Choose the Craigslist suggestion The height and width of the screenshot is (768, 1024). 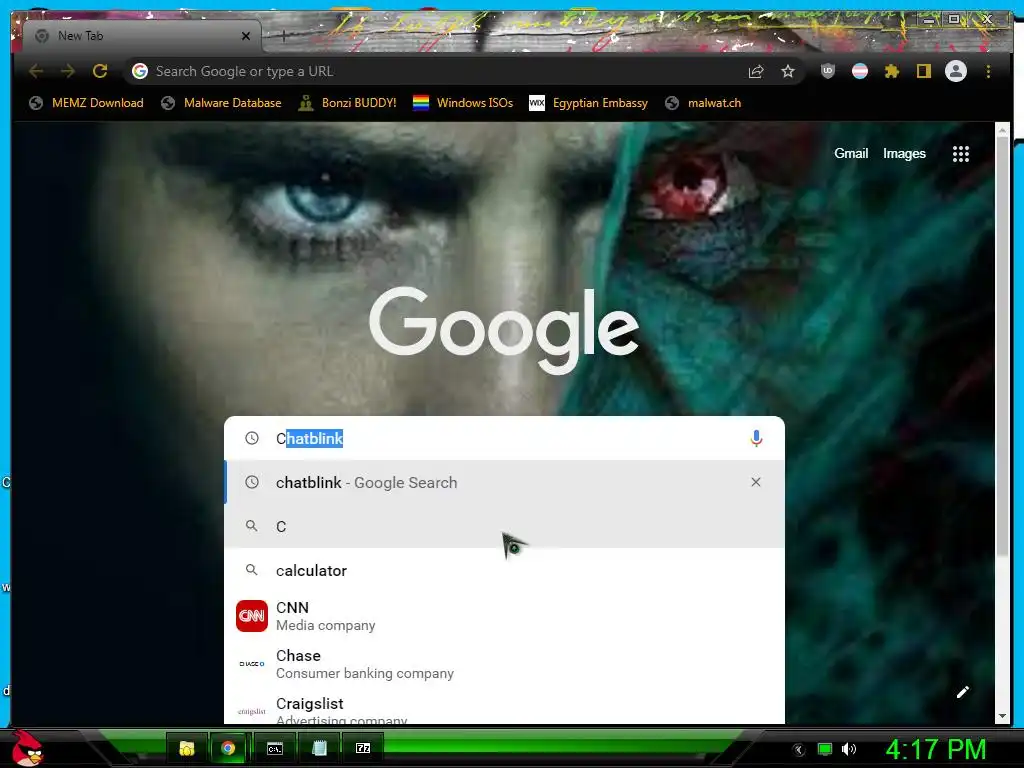pos(505,707)
